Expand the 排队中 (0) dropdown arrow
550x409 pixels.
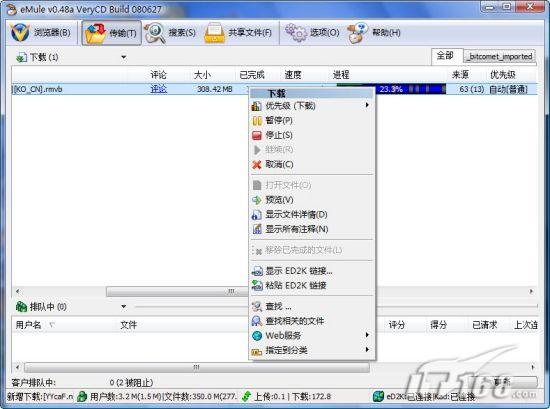pos(123,307)
